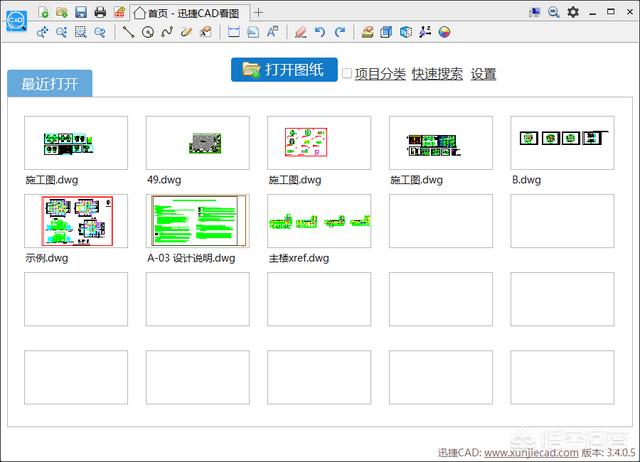Click the zoom extents double-magnifier icon
The image size is (640, 462).
100,32
